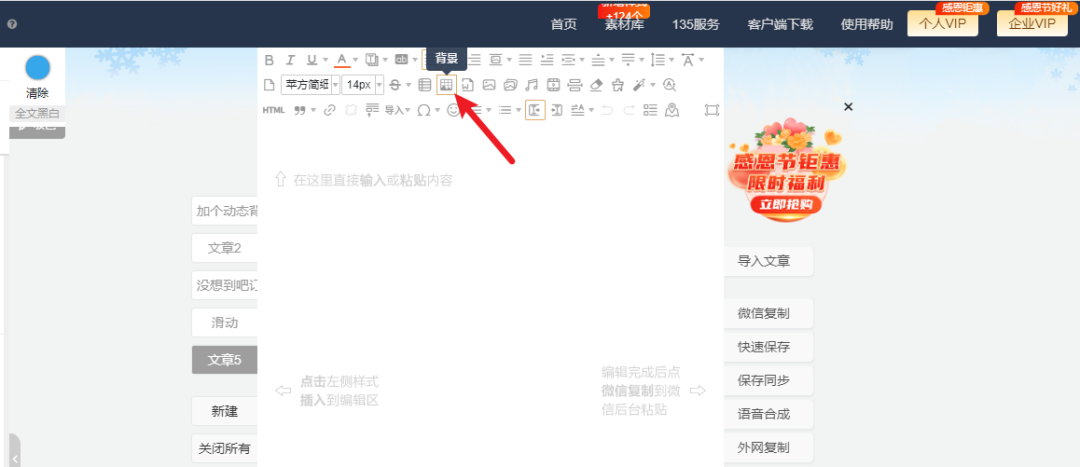This screenshot has width=1080, height=467.
Task: Clear formatting with the eraser icon
Action: click(x=596, y=85)
